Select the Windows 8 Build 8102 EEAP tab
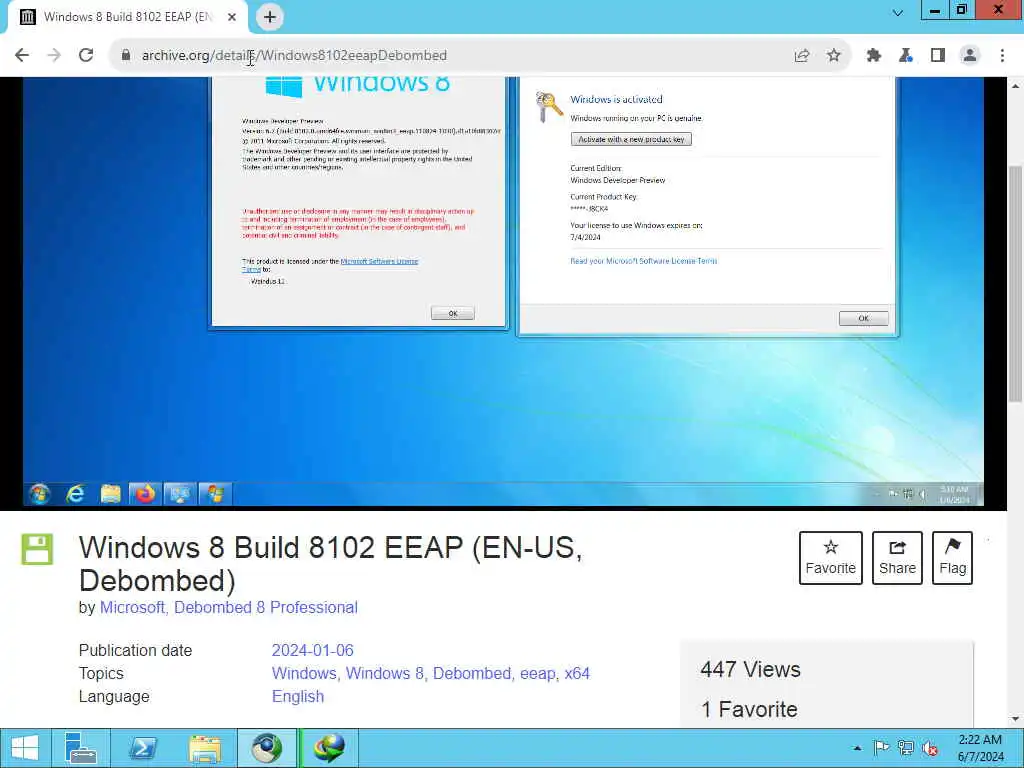Image resolution: width=1024 pixels, height=768 pixels. click(128, 17)
